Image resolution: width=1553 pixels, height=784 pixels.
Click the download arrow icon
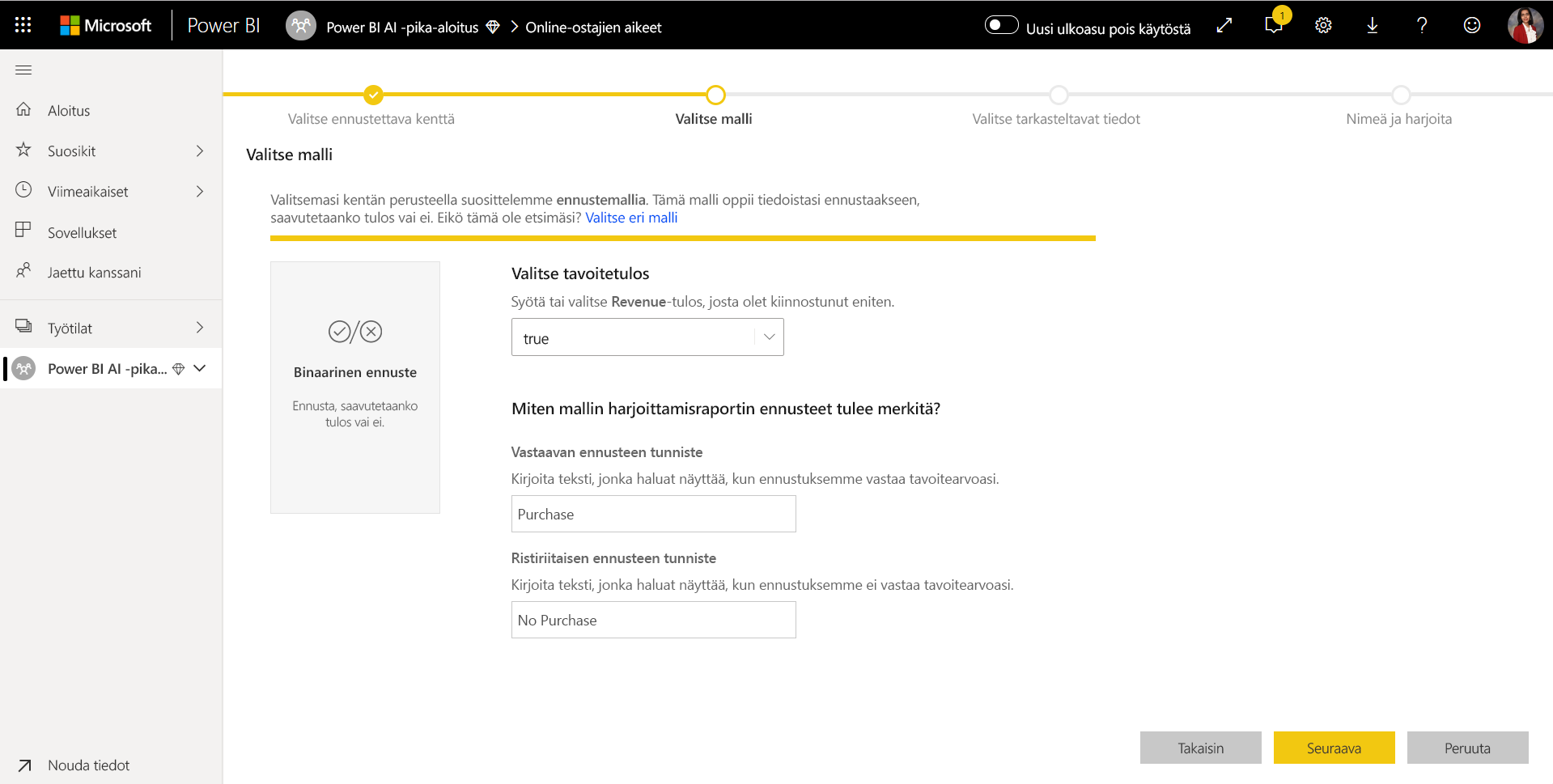(1373, 25)
